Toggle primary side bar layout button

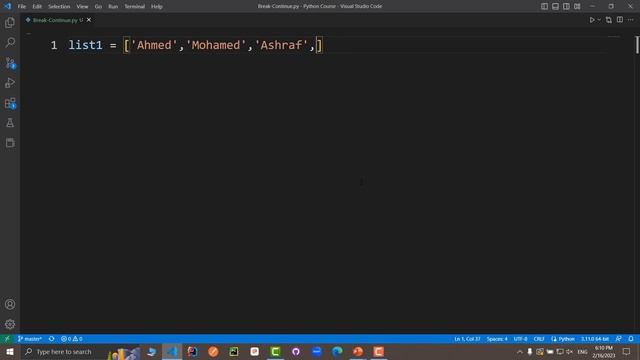coord(544,6)
